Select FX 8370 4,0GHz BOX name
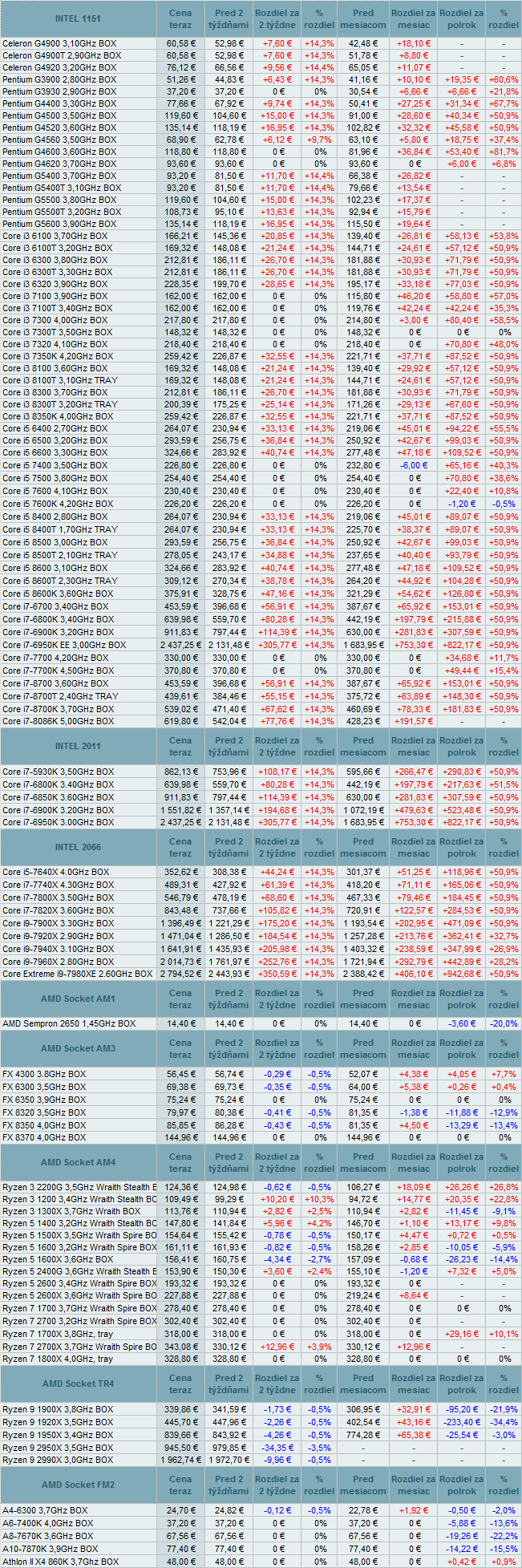The image size is (522, 1568). point(44,1137)
